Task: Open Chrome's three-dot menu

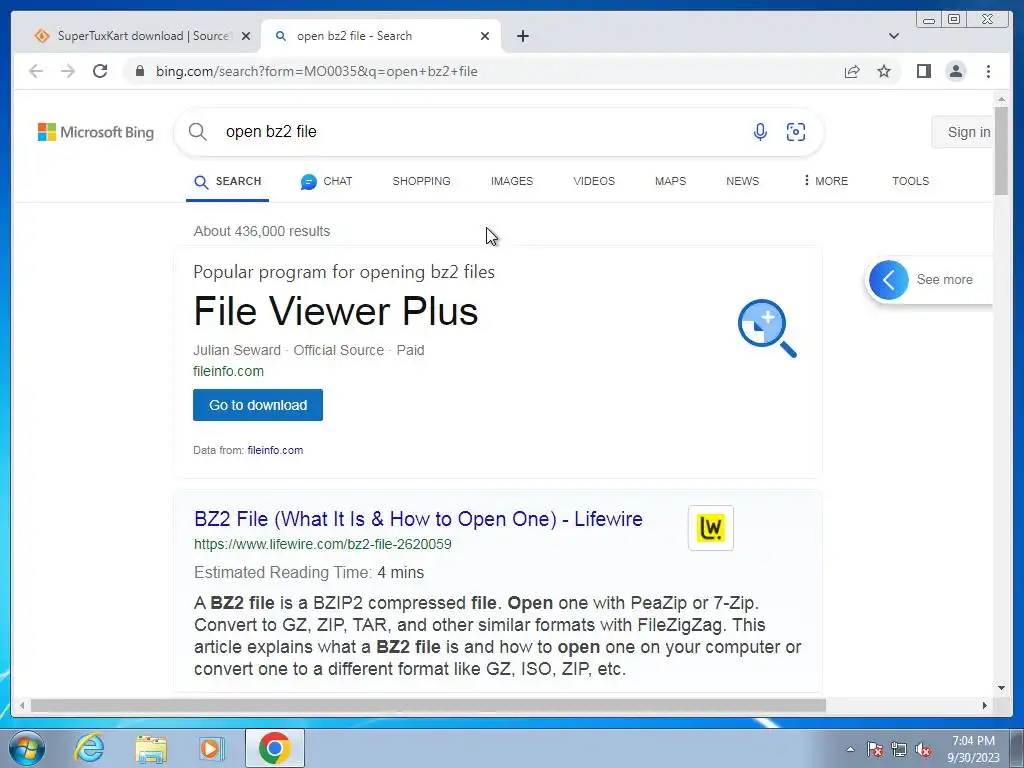Action: coord(988,71)
